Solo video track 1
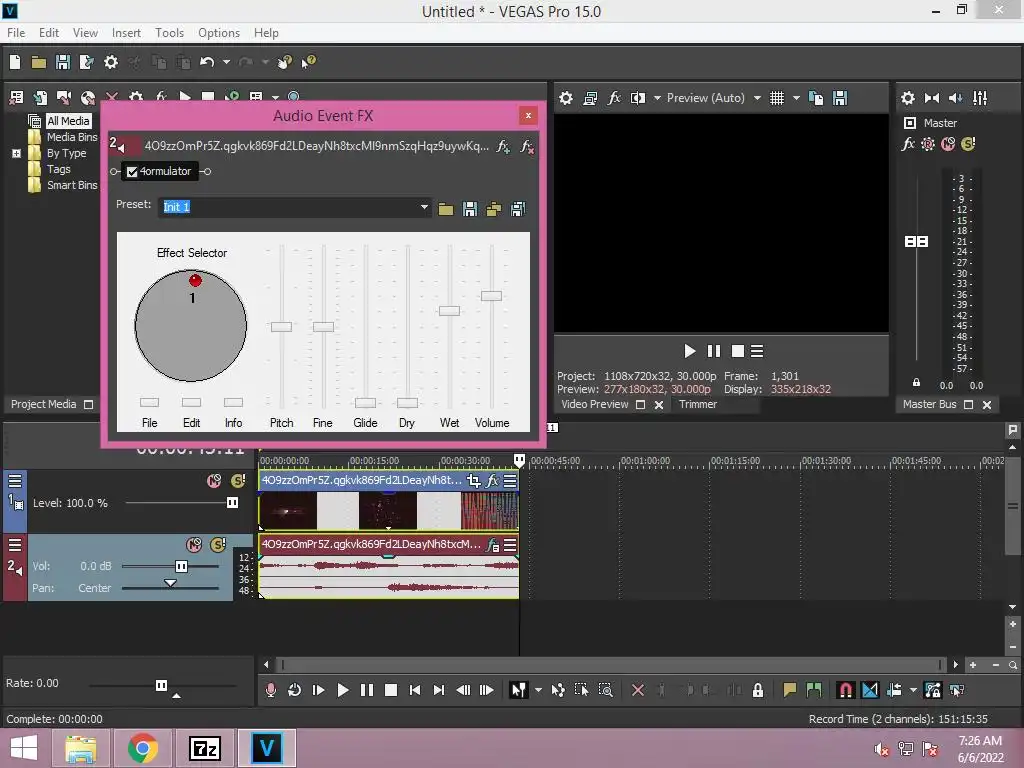 (238, 481)
